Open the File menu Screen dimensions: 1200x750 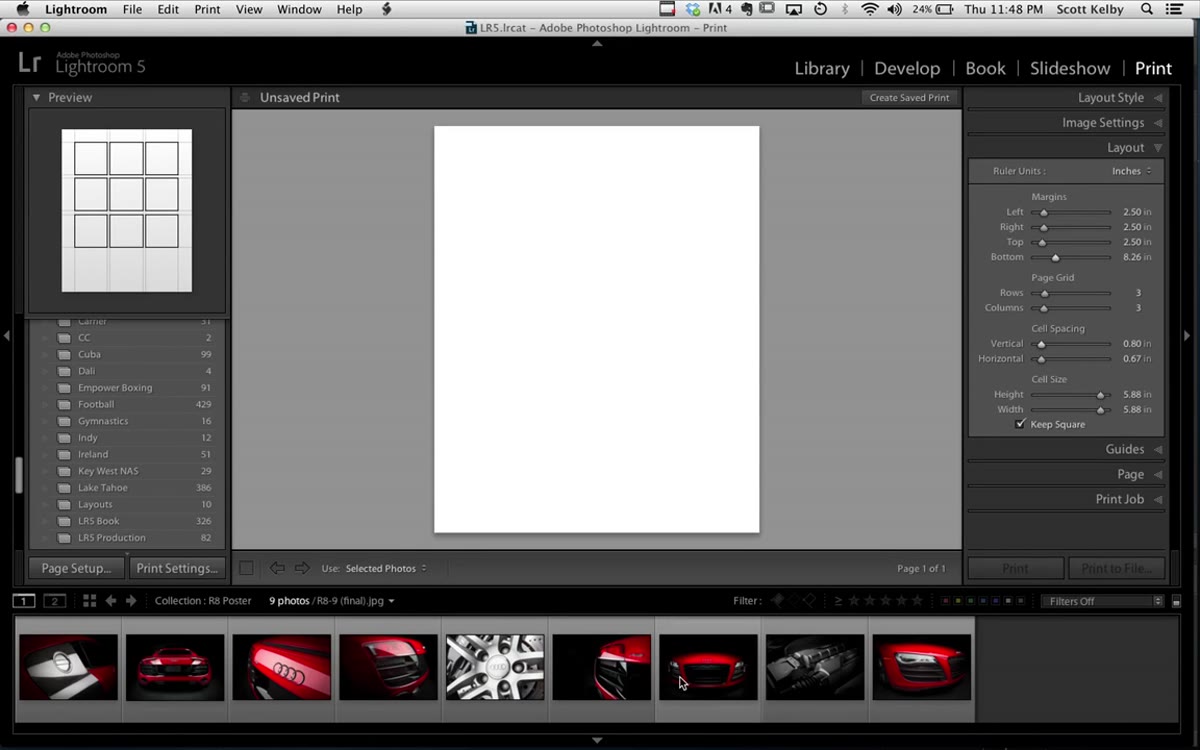(132, 9)
